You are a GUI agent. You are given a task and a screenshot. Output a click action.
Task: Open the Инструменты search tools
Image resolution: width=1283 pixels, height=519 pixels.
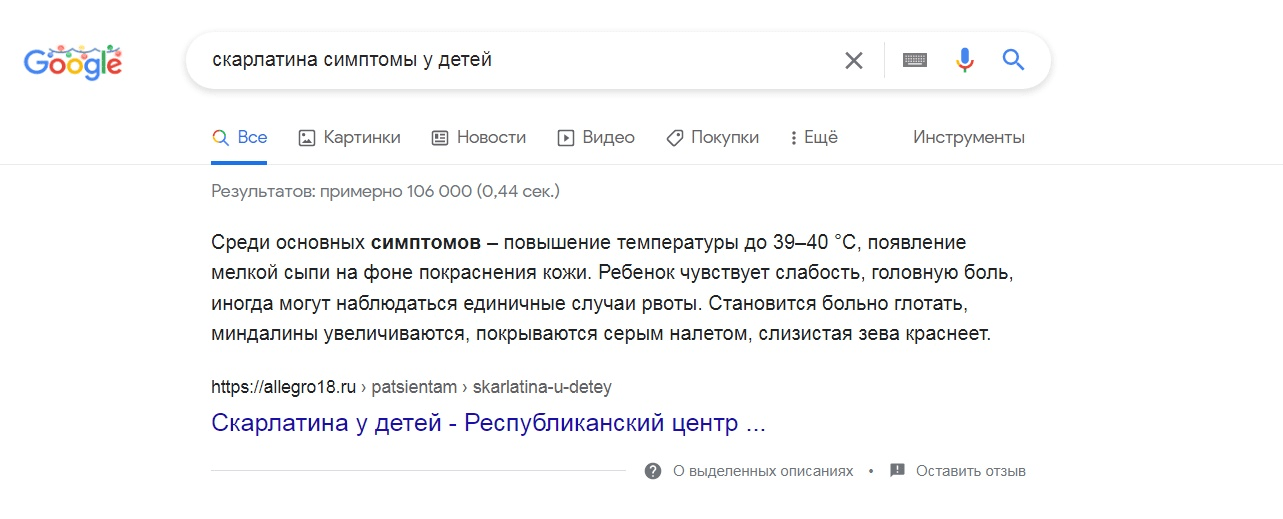pyautogui.click(x=968, y=138)
